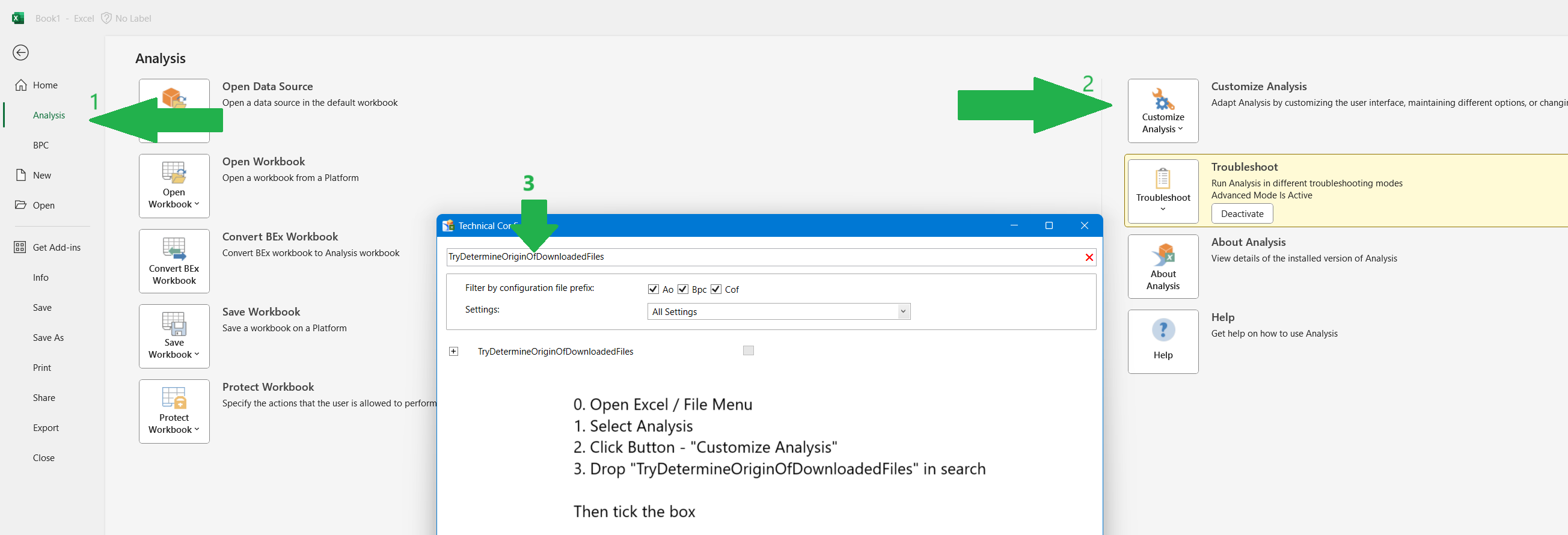
Task: Select Analysis in the left sidebar
Action: [x=49, y=115]
